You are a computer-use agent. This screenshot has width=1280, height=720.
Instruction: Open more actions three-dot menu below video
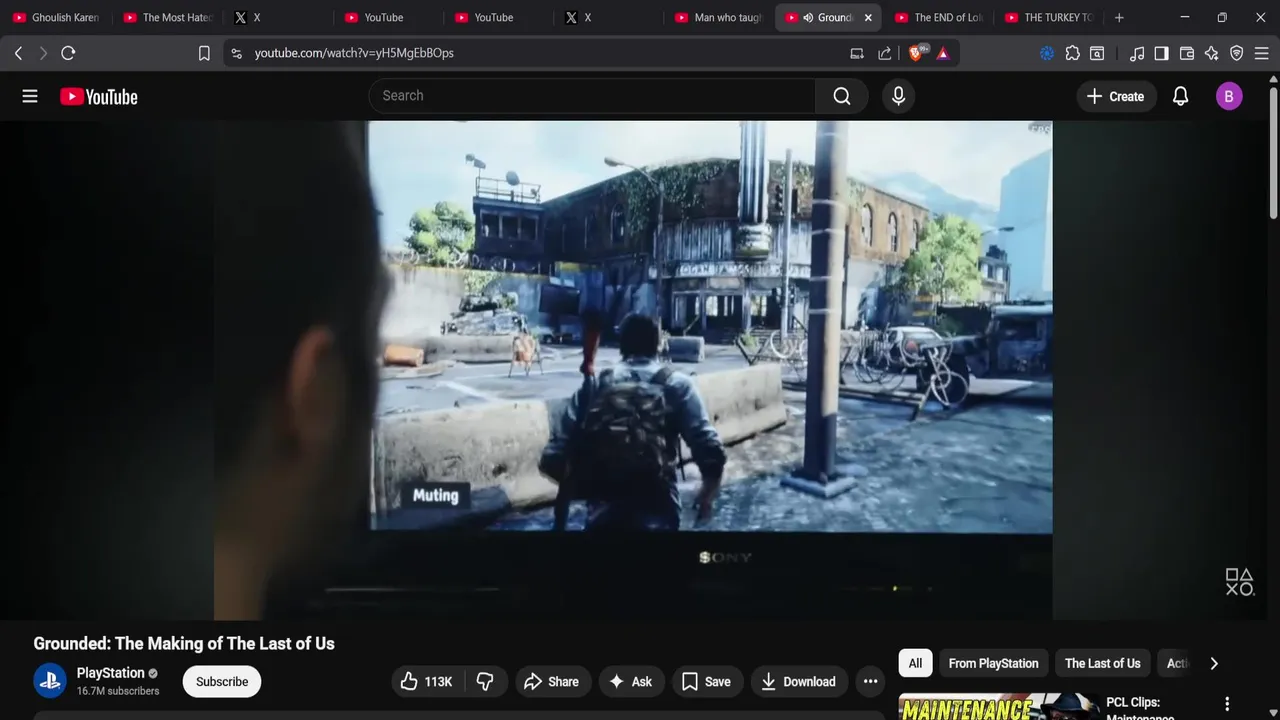(x=871, y=682)
